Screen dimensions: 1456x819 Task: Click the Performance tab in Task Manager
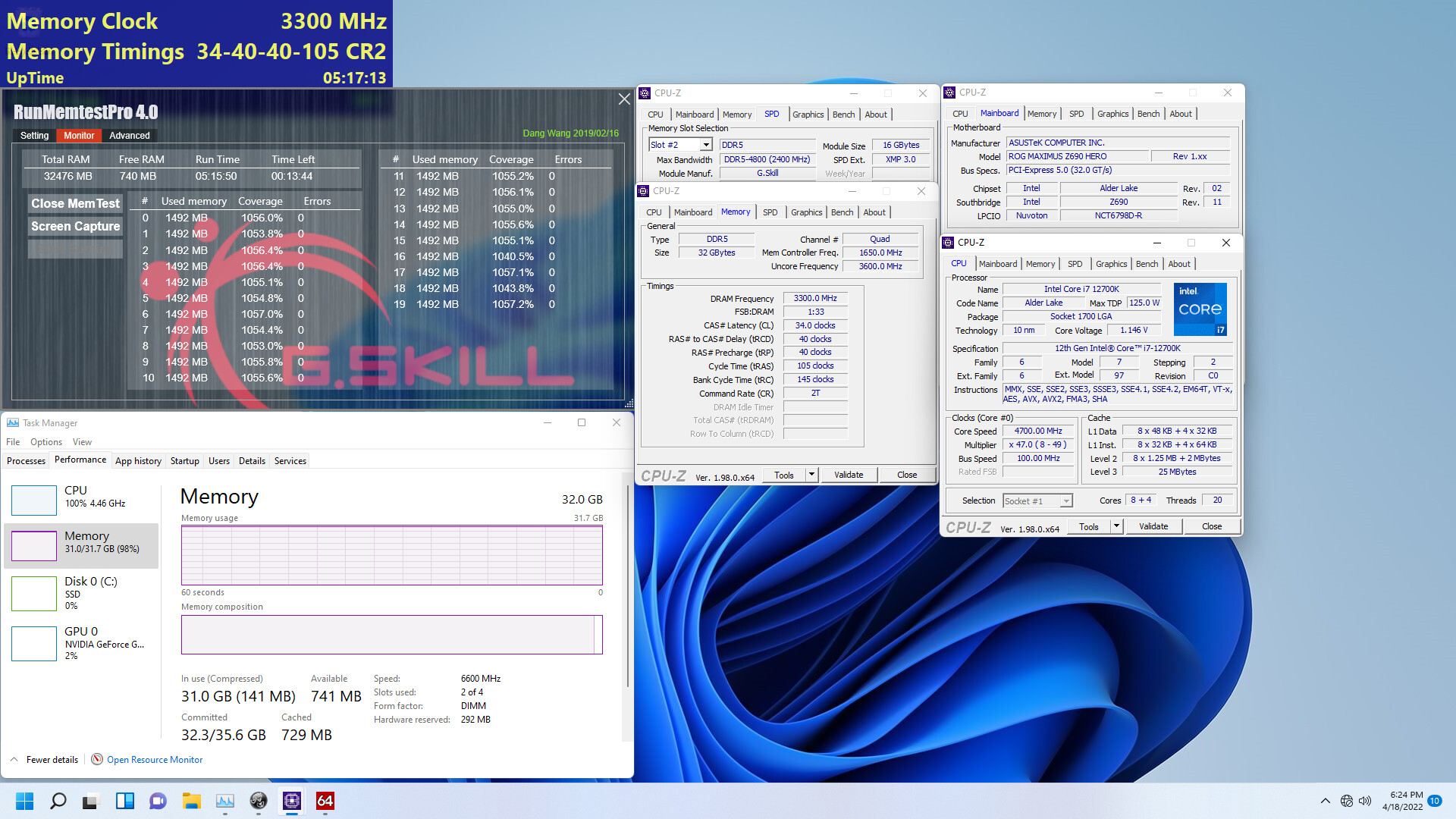point(78,461)
